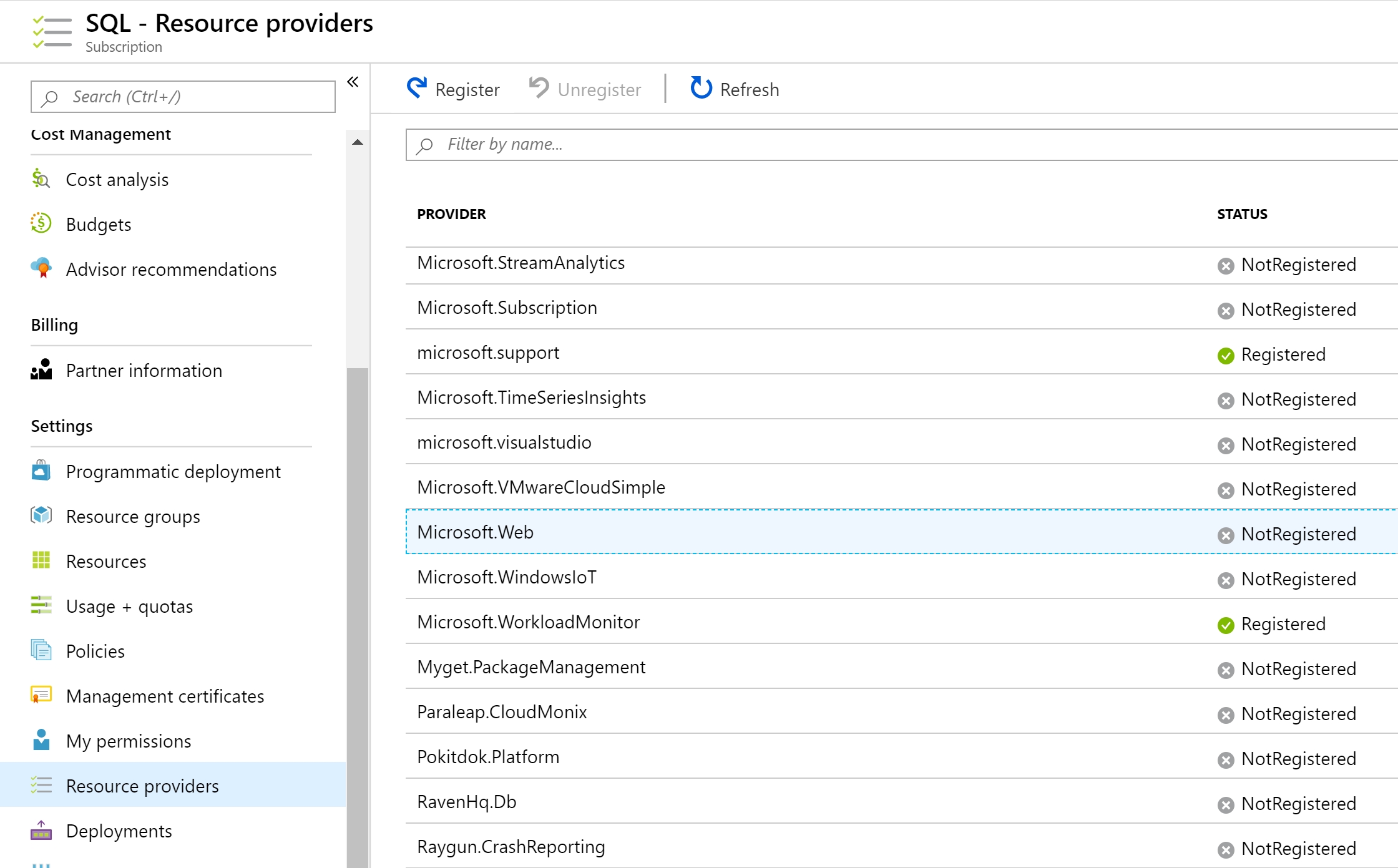
Task: Open Deployments from the sidebar
Action: click(119, 831)
